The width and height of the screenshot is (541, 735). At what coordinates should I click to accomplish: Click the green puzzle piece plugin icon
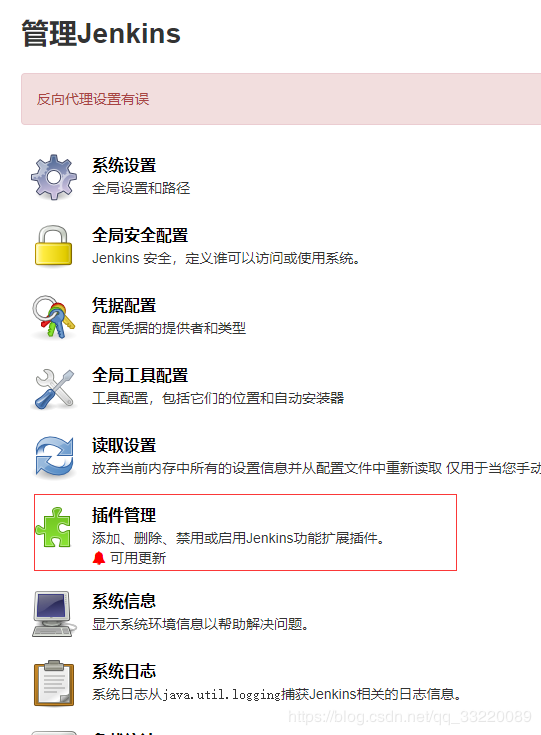click(53, 527)
